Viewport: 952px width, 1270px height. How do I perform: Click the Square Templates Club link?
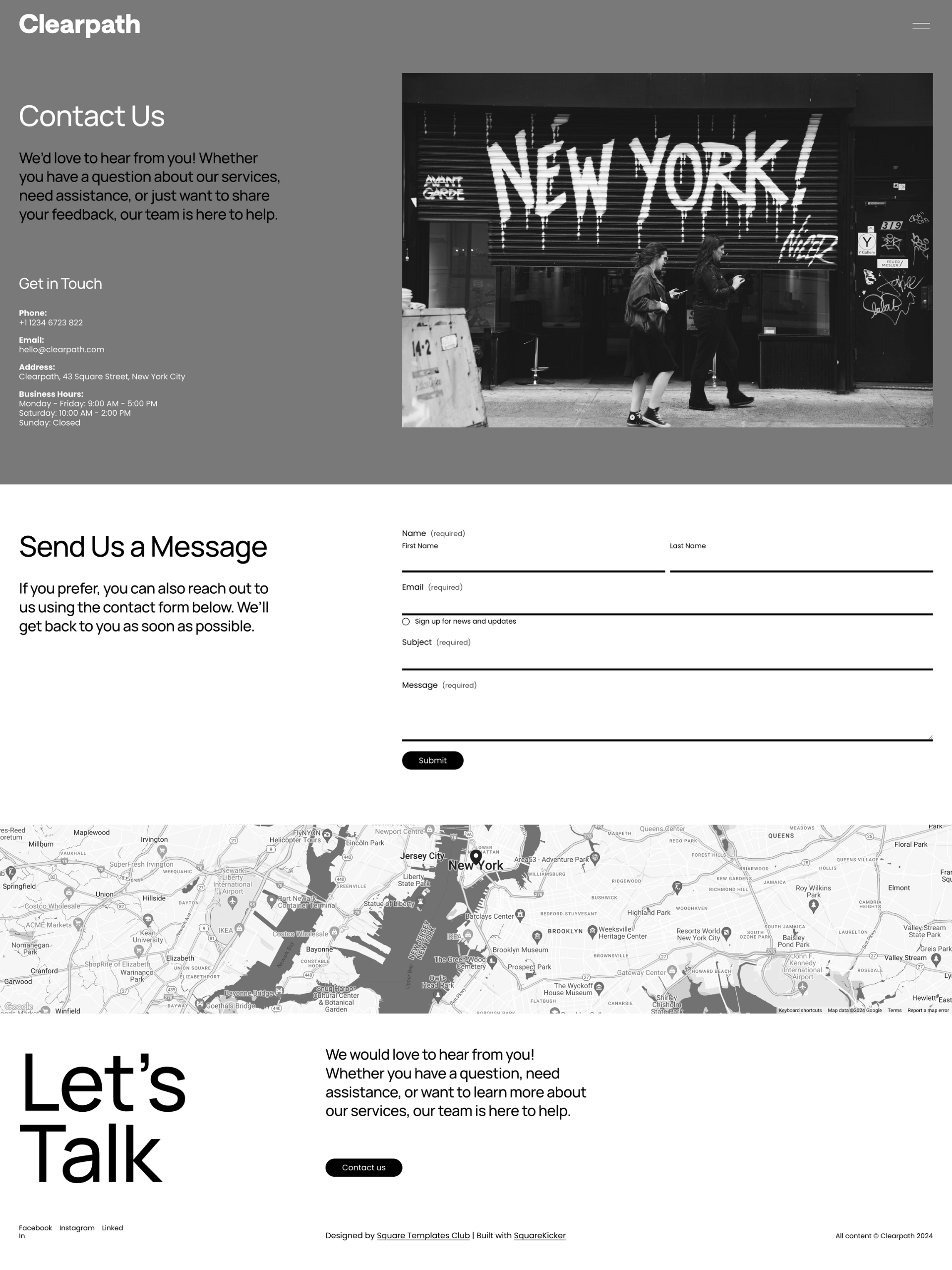coord(423,1235)
